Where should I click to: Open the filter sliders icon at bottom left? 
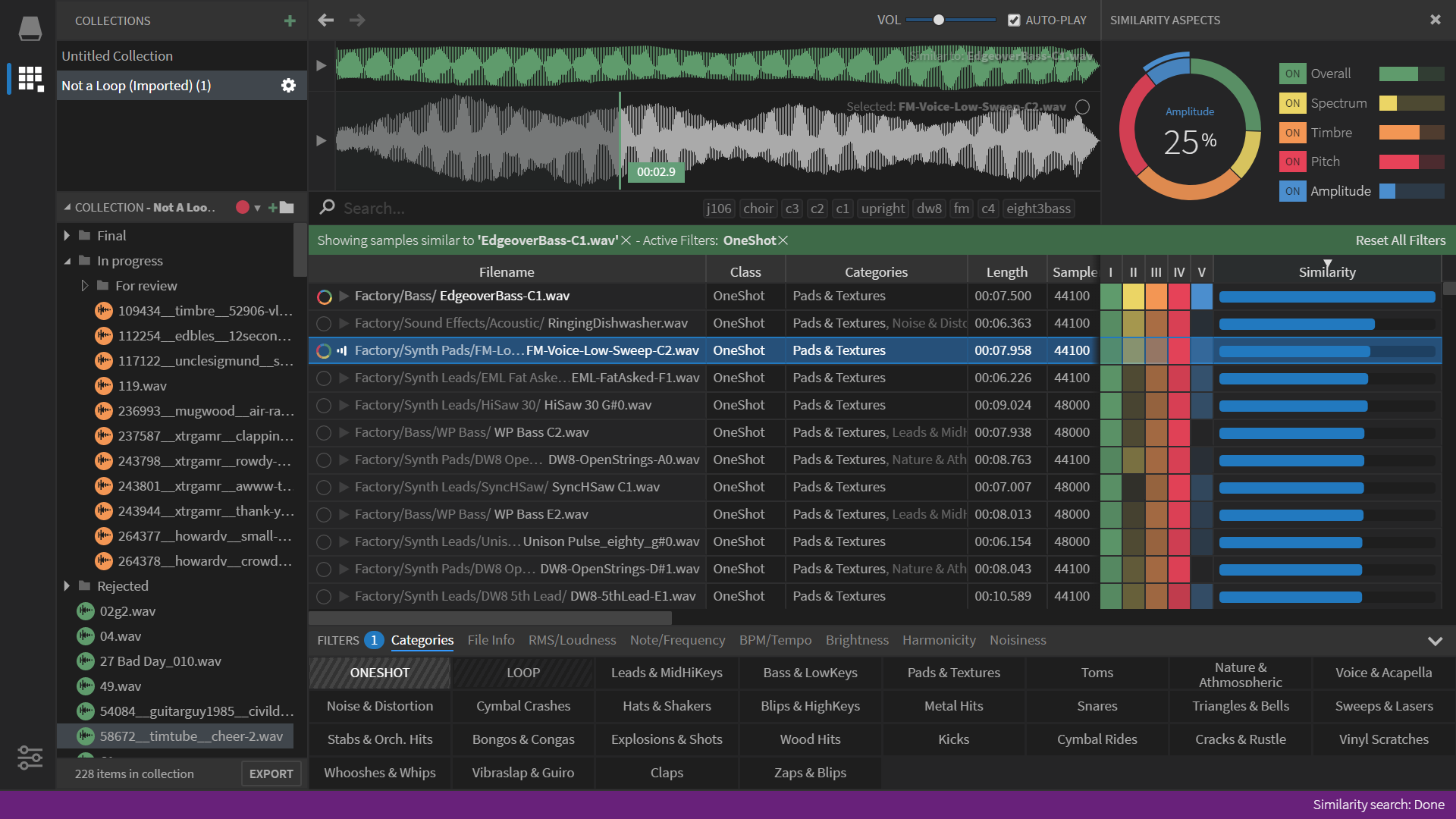pos(30,757)
